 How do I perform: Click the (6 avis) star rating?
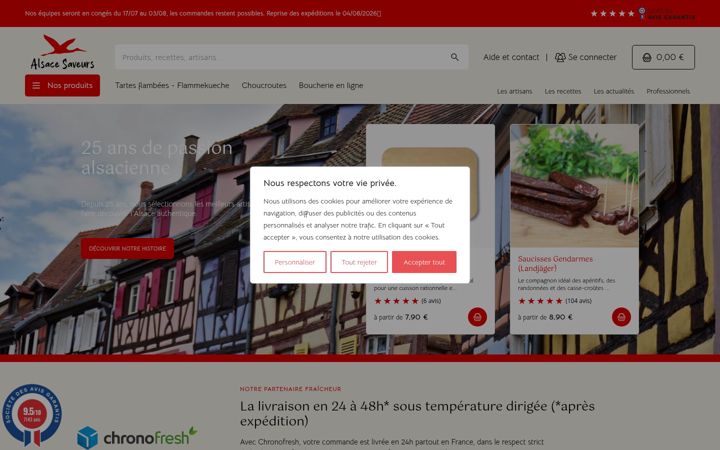pyautogui.click(x=408, y=301)
